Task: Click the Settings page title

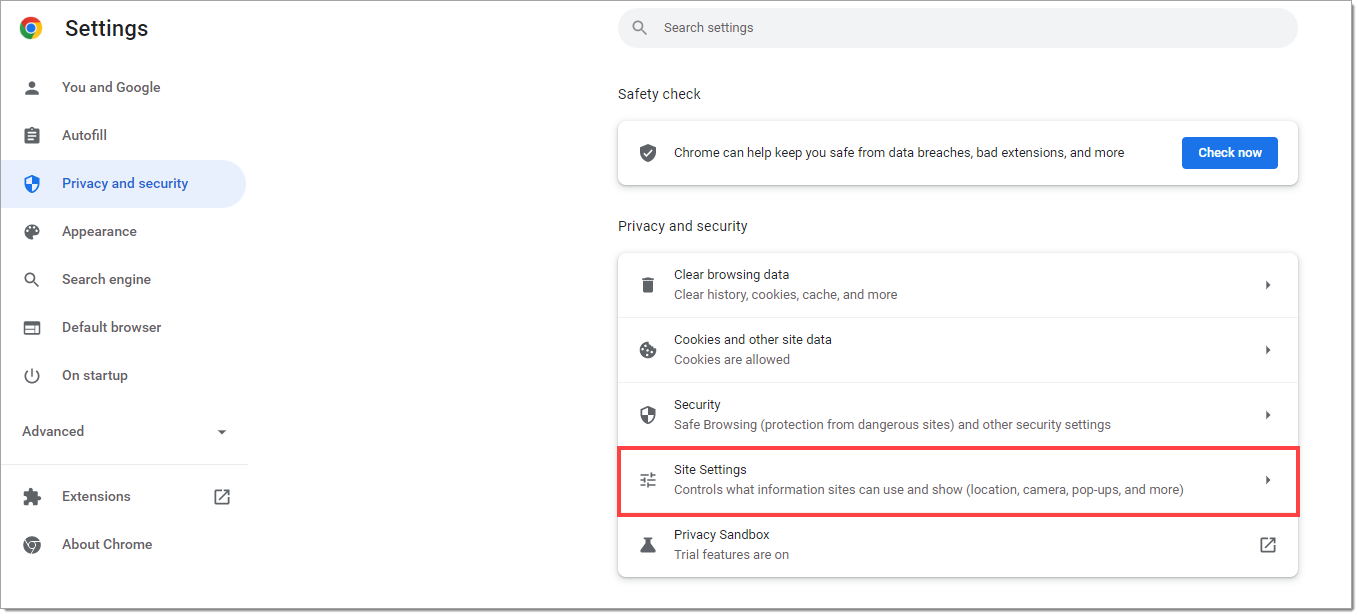Action: [107, 28]
